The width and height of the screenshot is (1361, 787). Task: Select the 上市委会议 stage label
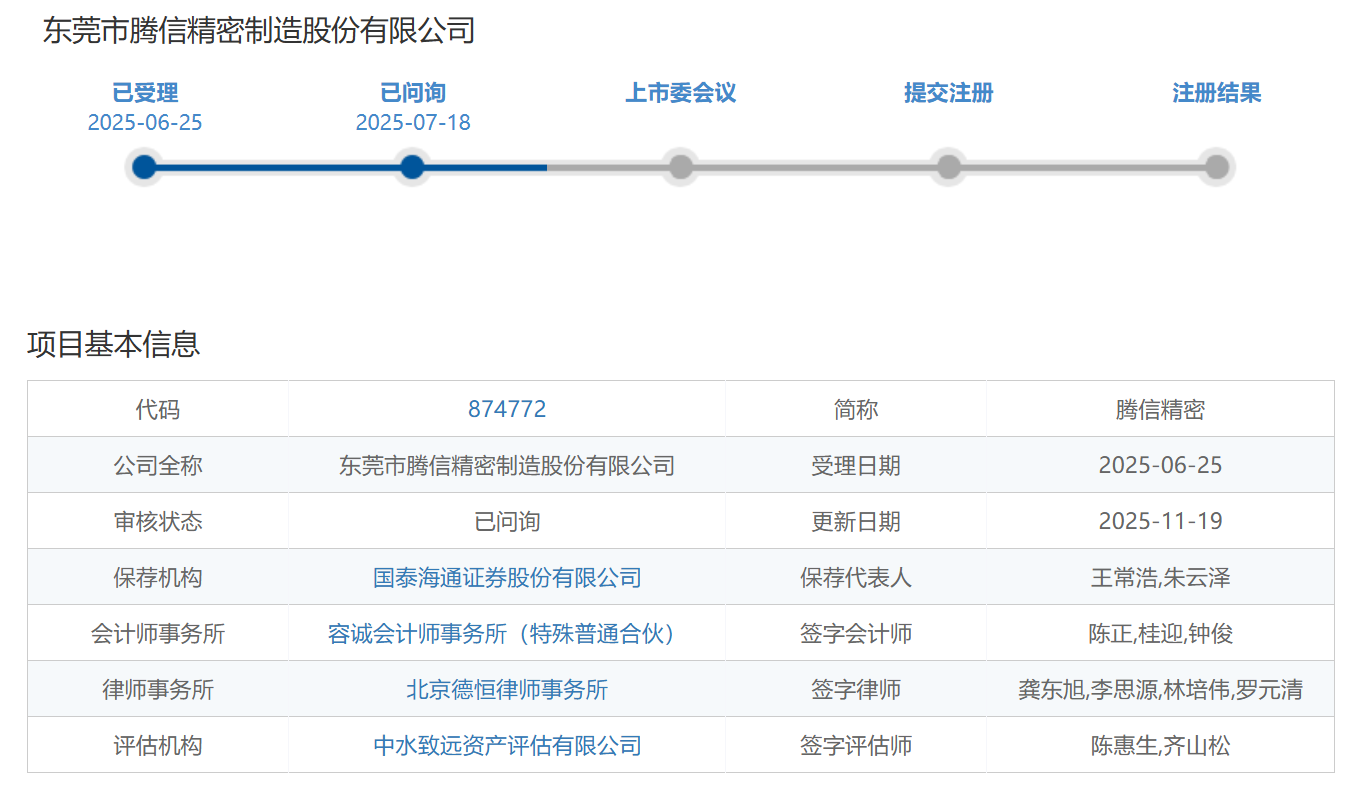[x=680, y=93]
